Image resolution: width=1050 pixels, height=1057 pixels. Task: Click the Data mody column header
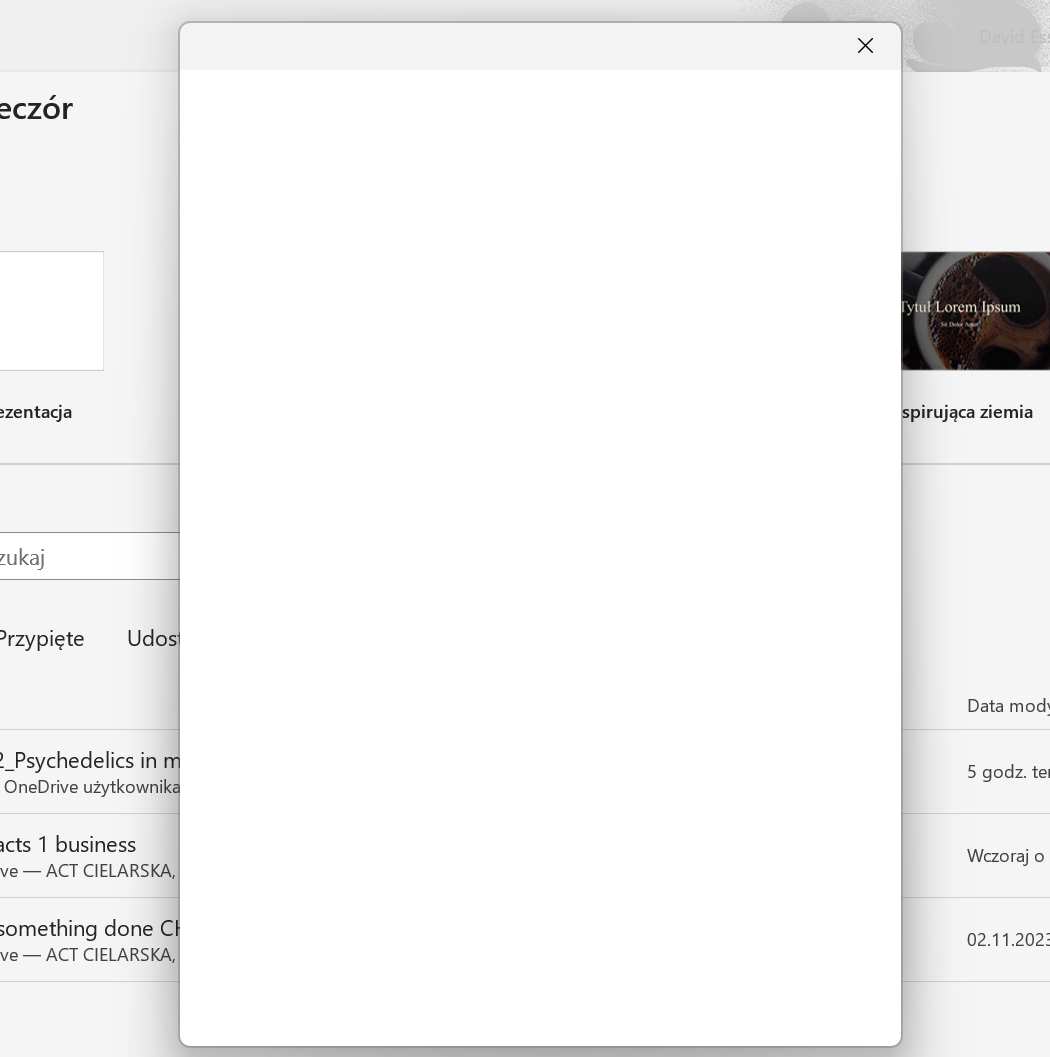(x=1008, y=706)
